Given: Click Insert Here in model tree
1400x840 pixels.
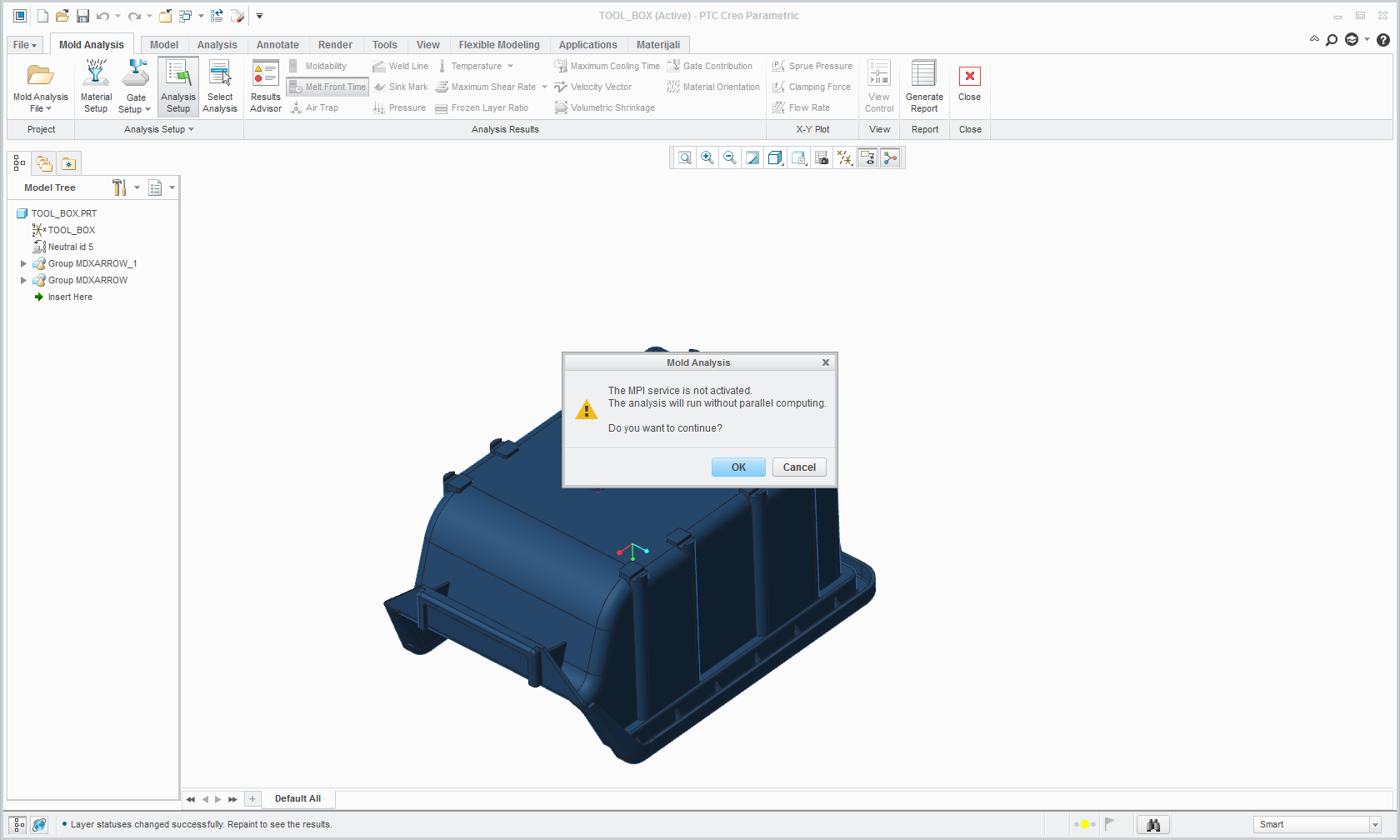Looking at the screenshot, I should (70, 297).
